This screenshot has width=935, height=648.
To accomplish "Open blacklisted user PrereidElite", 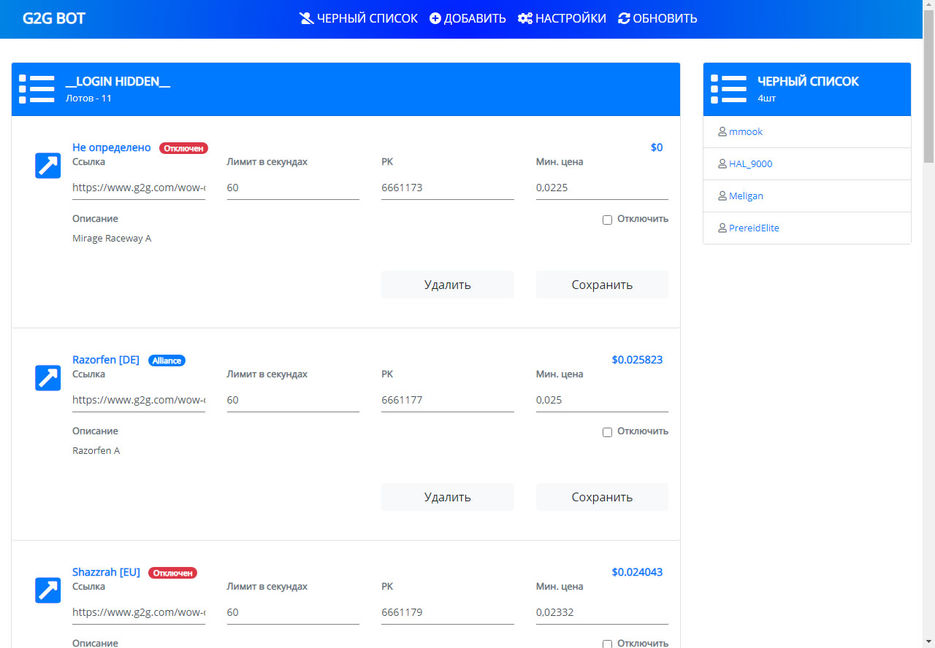I will [754, 228].
